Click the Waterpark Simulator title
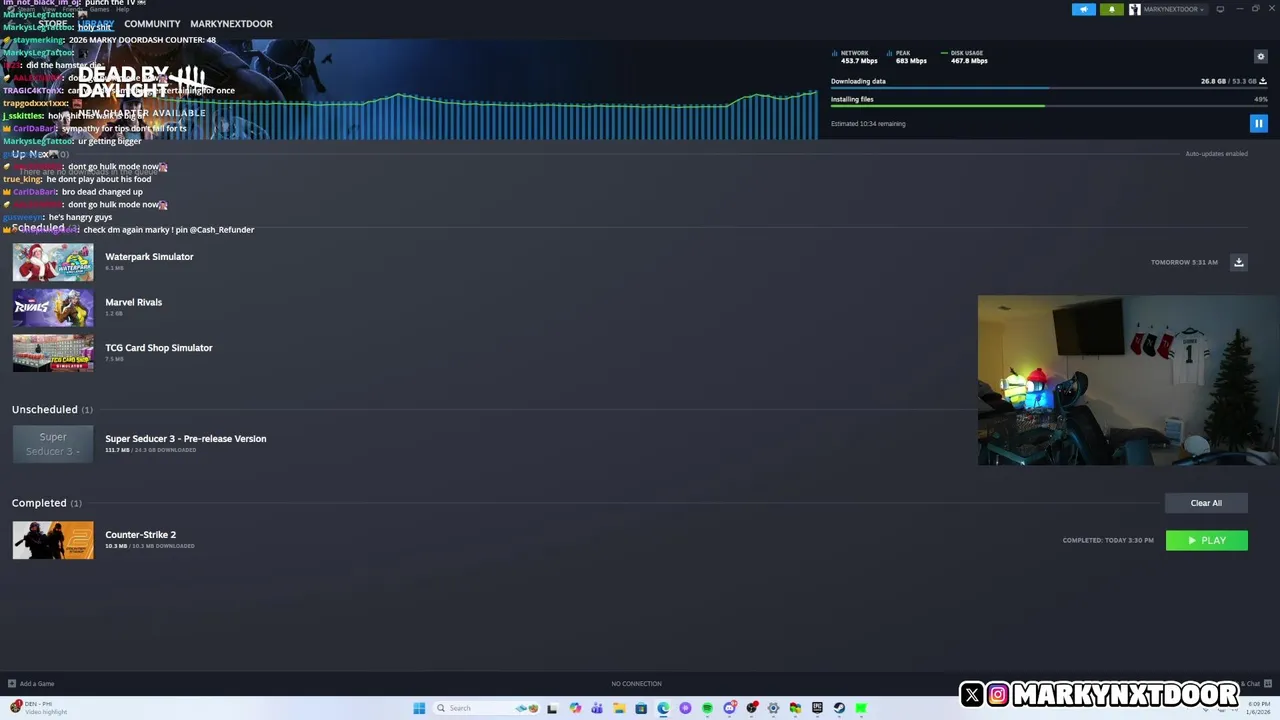 (x=149, y=257)
